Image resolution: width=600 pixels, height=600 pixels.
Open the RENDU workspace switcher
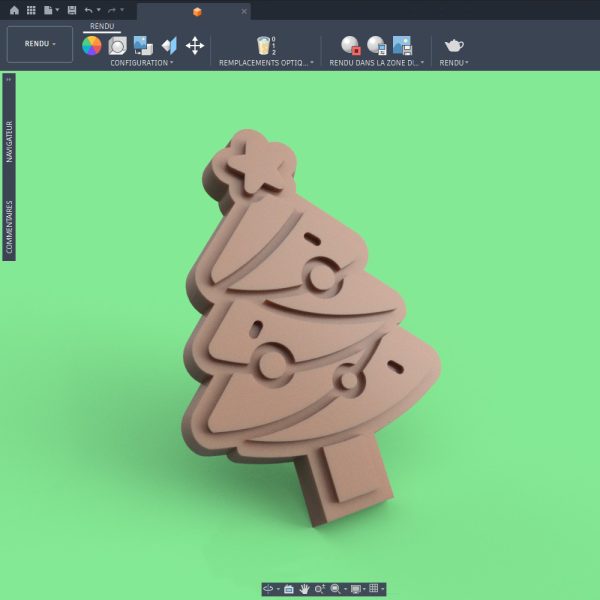pos(40,44)
